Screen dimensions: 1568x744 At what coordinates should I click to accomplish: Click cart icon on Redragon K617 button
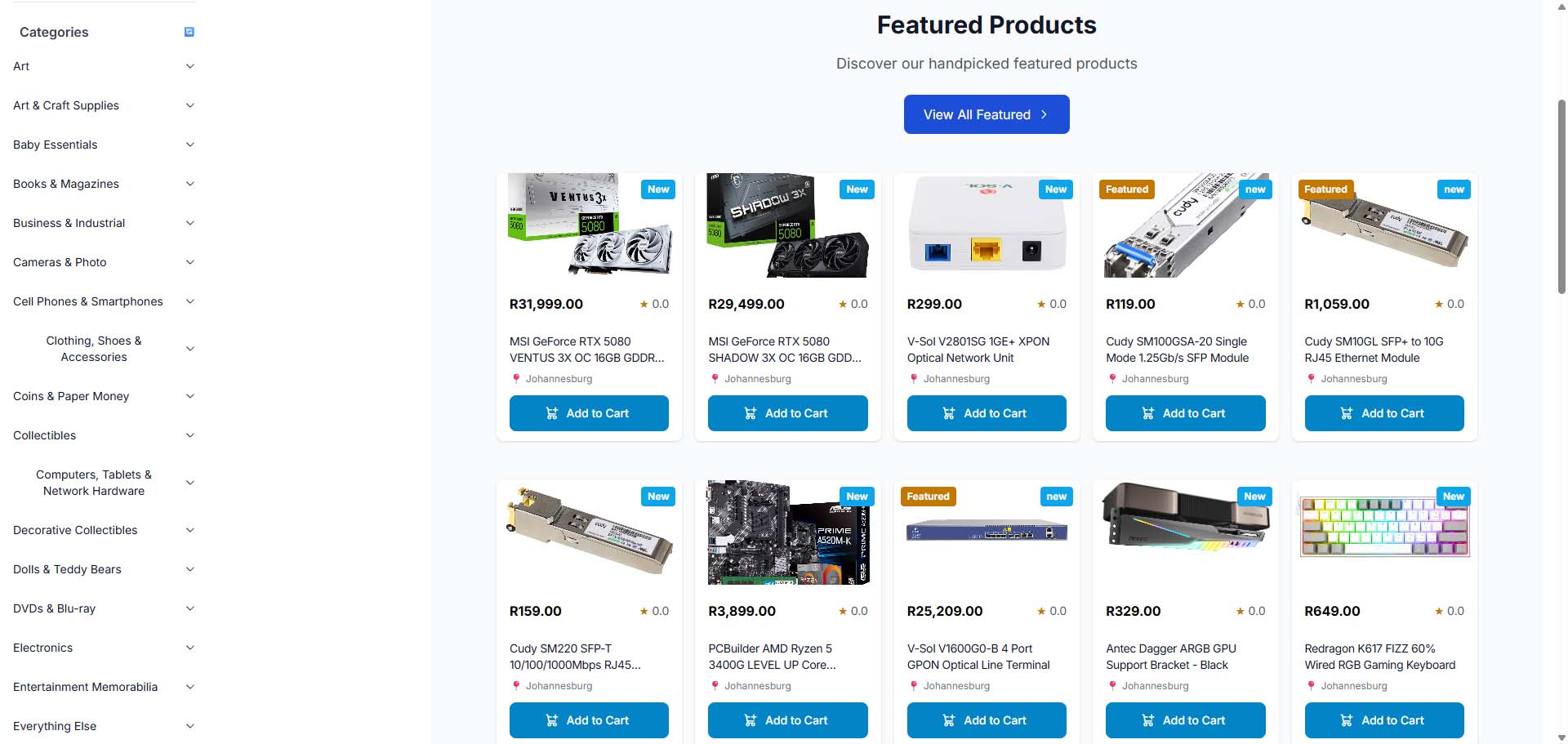[1347, 720]
